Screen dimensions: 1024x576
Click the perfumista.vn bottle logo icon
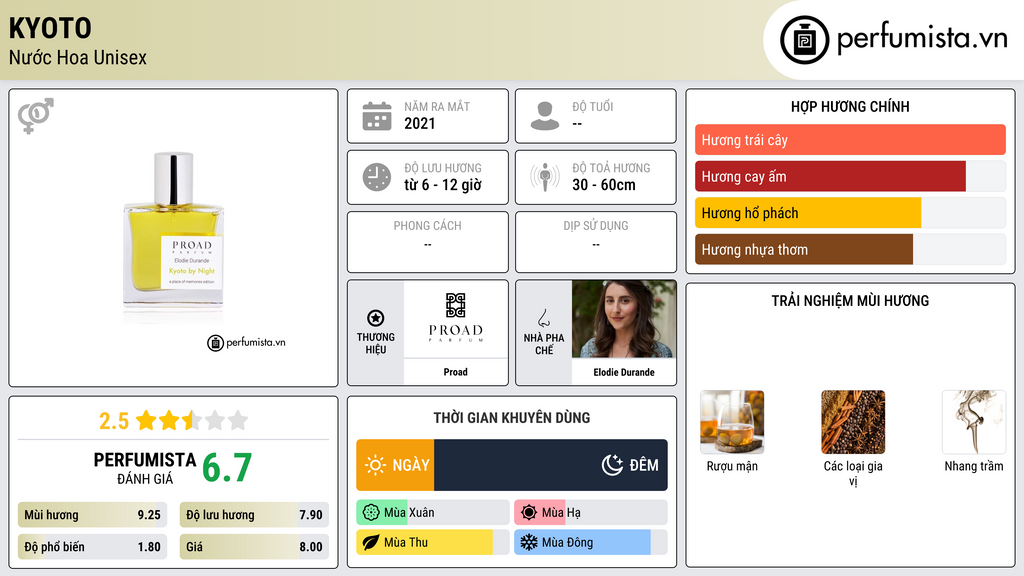tap(804, 40)
